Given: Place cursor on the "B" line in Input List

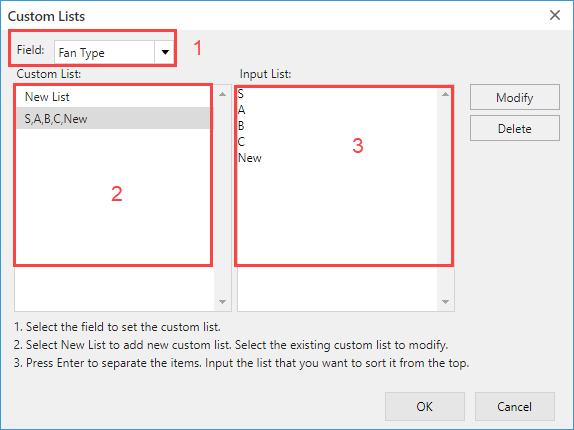Looking at the screenshot, I should 241,126.
